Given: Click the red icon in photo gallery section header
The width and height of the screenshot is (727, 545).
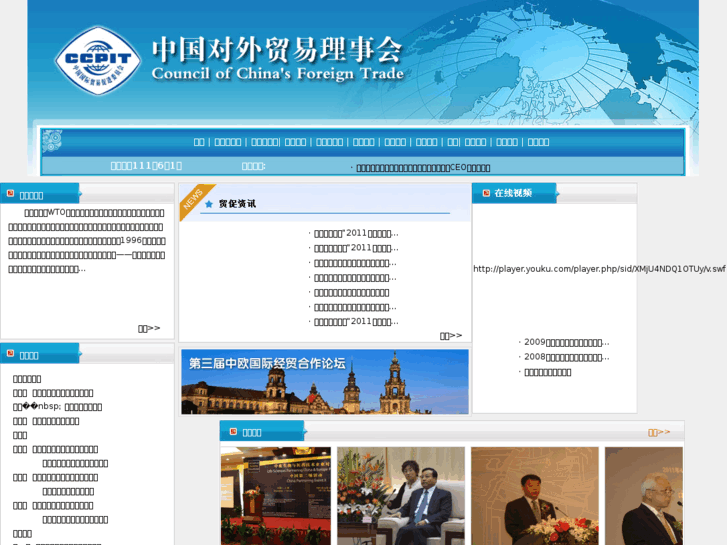Looking at the screenshot, I should tap(233, 432).
